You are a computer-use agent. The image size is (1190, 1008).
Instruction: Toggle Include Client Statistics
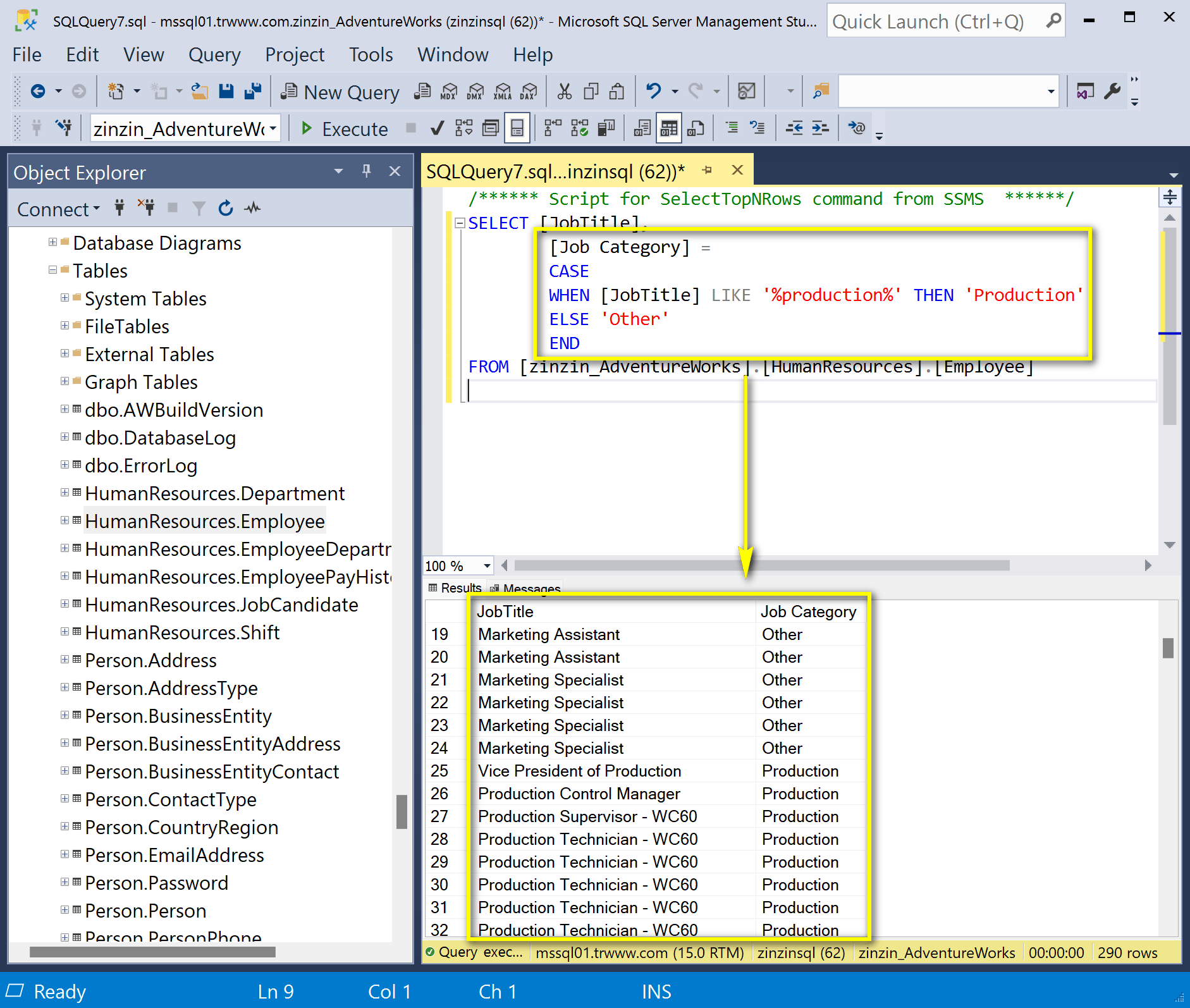point(606,128)
